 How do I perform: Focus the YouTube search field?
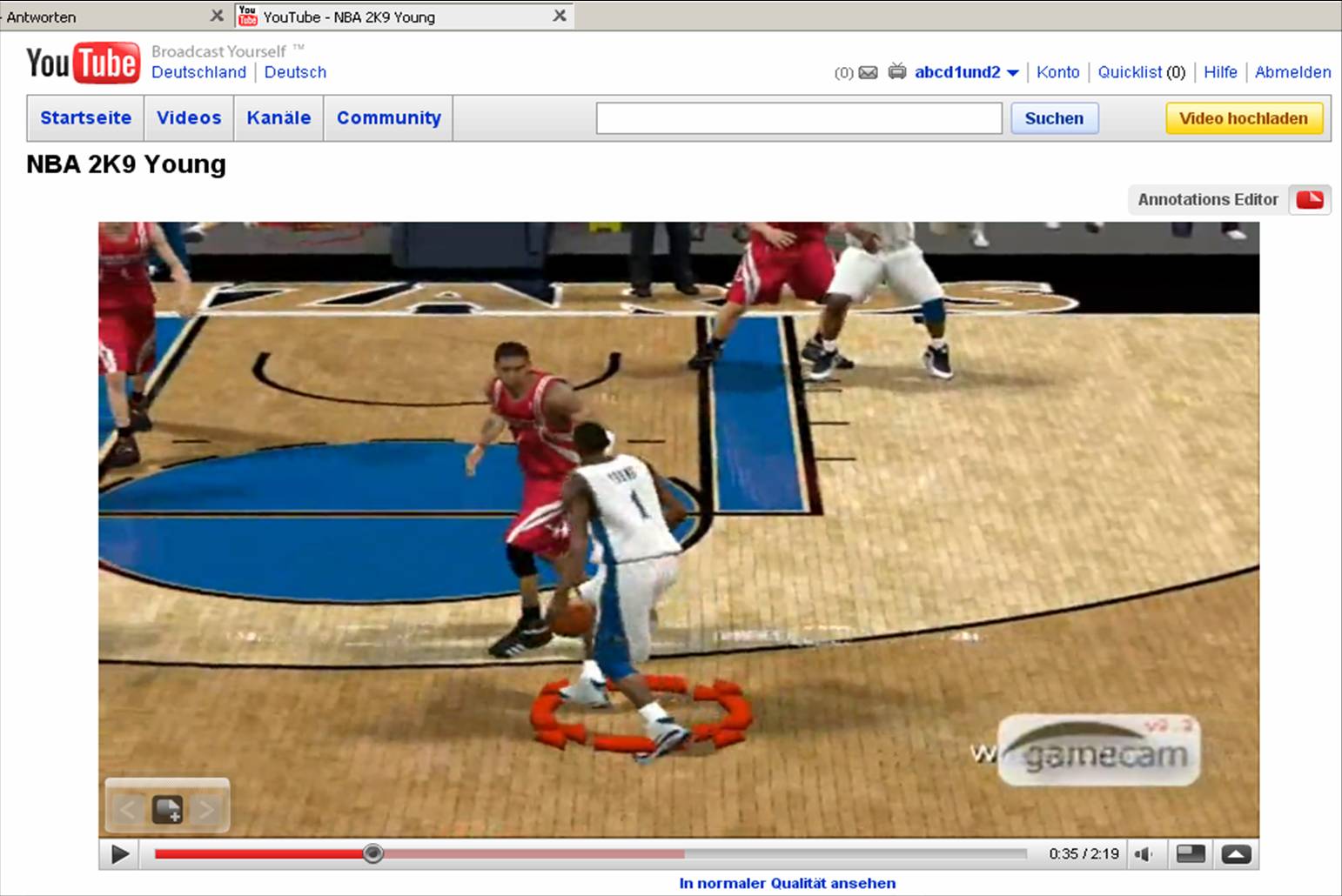[x=799, y=118]
